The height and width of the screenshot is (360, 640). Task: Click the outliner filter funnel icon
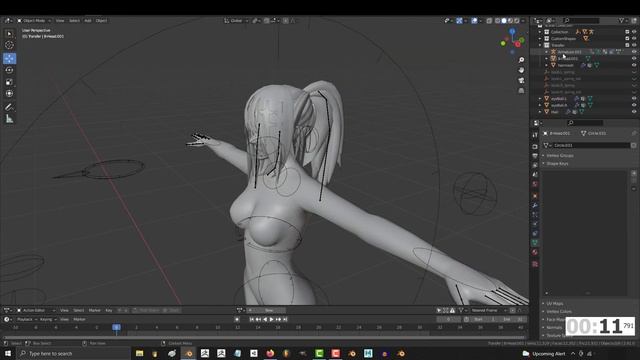click(622, 20)
